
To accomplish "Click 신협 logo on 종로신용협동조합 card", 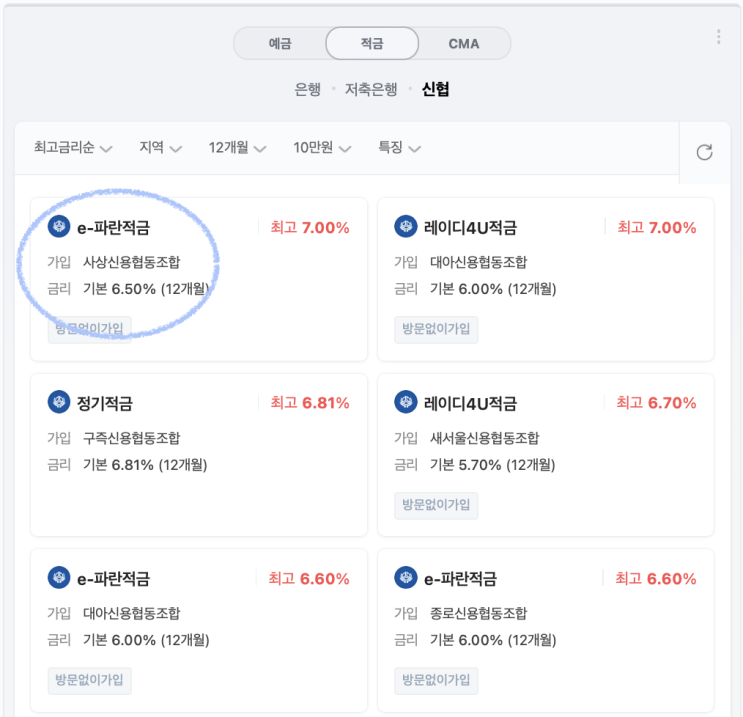I will point(406,578).
